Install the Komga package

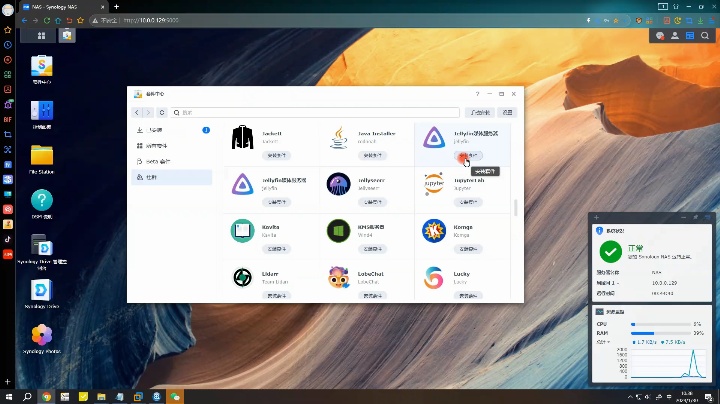(468, 249)
